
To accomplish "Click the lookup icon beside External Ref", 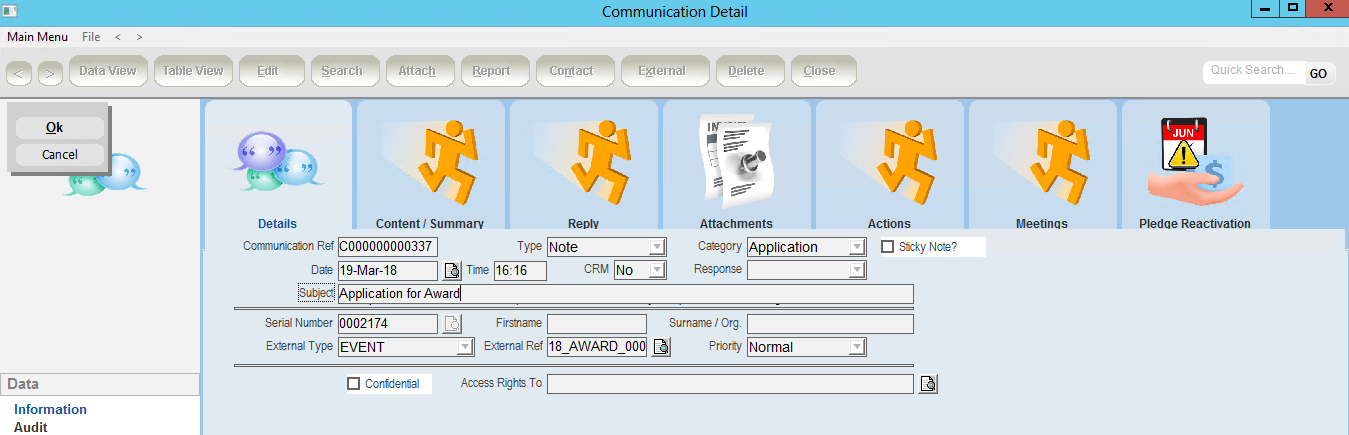I will click(661, 348).
